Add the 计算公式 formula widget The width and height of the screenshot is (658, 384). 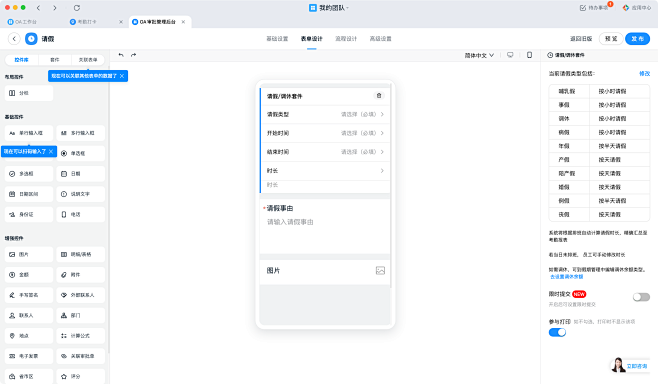tap(81, 336)
